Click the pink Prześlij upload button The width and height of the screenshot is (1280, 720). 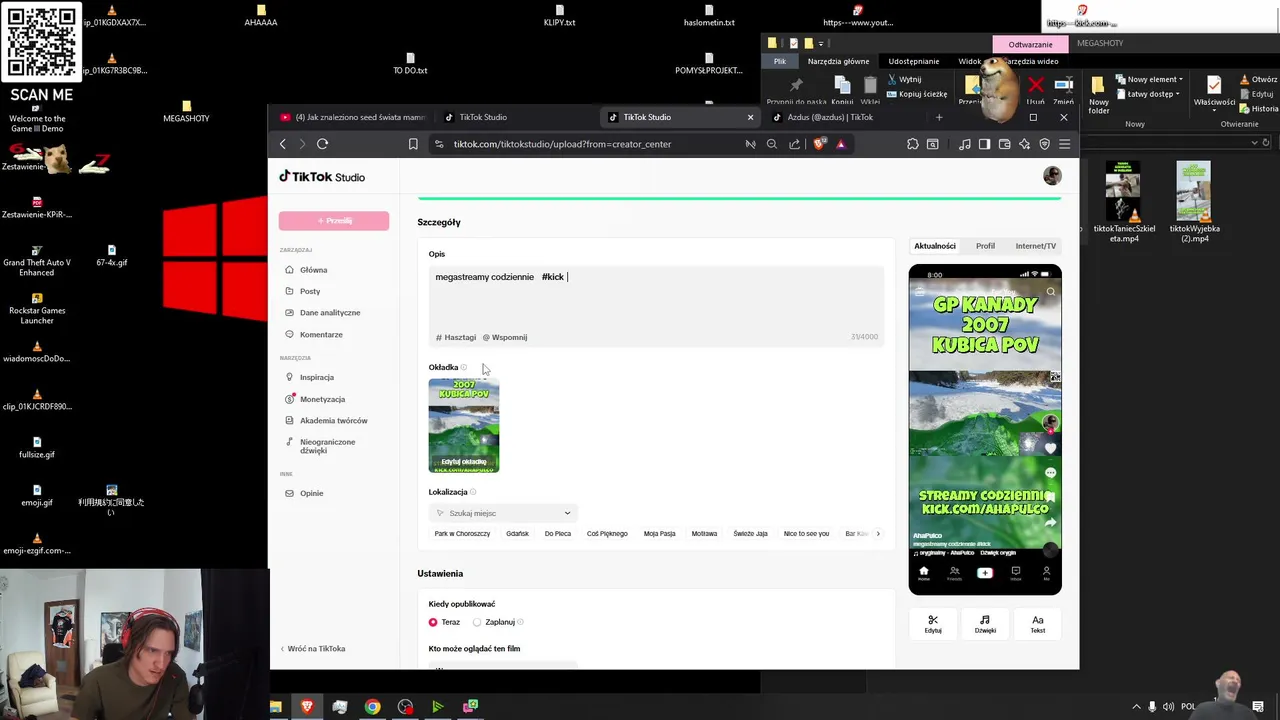[x=334, y=220]
